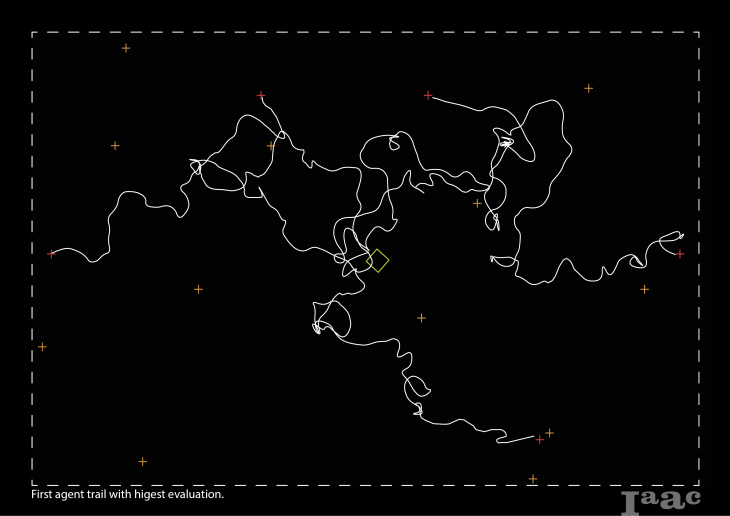Select the red plus at the trail's far-right end
The image size is (730, 516).
[680, 254]
